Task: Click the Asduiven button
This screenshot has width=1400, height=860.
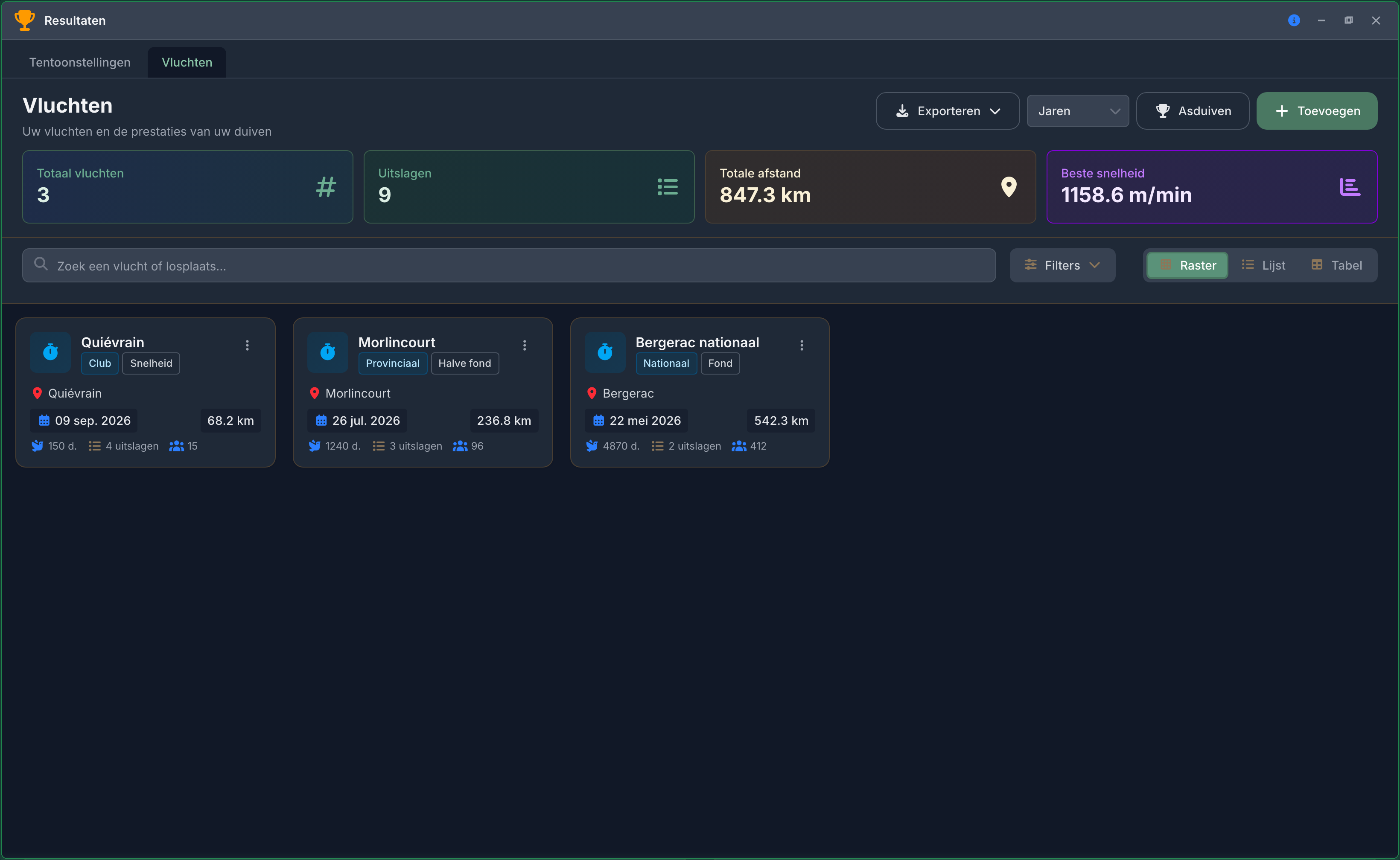Action: click(x=1192, y=111)
